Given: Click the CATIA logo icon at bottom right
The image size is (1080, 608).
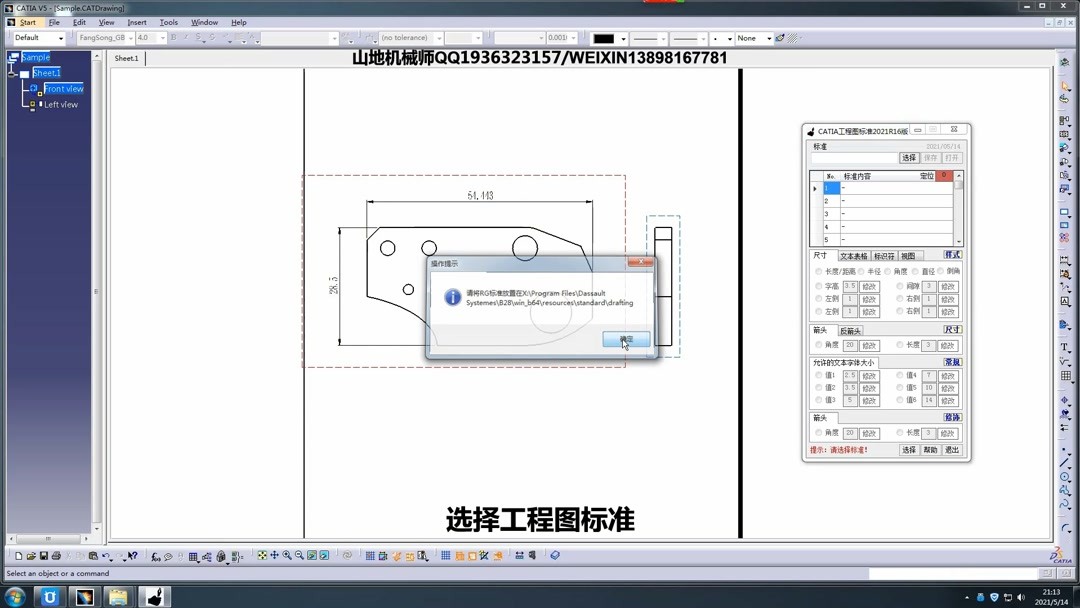Looking at the screenshot, I should pyautogui.click(x=1059, y=557).
